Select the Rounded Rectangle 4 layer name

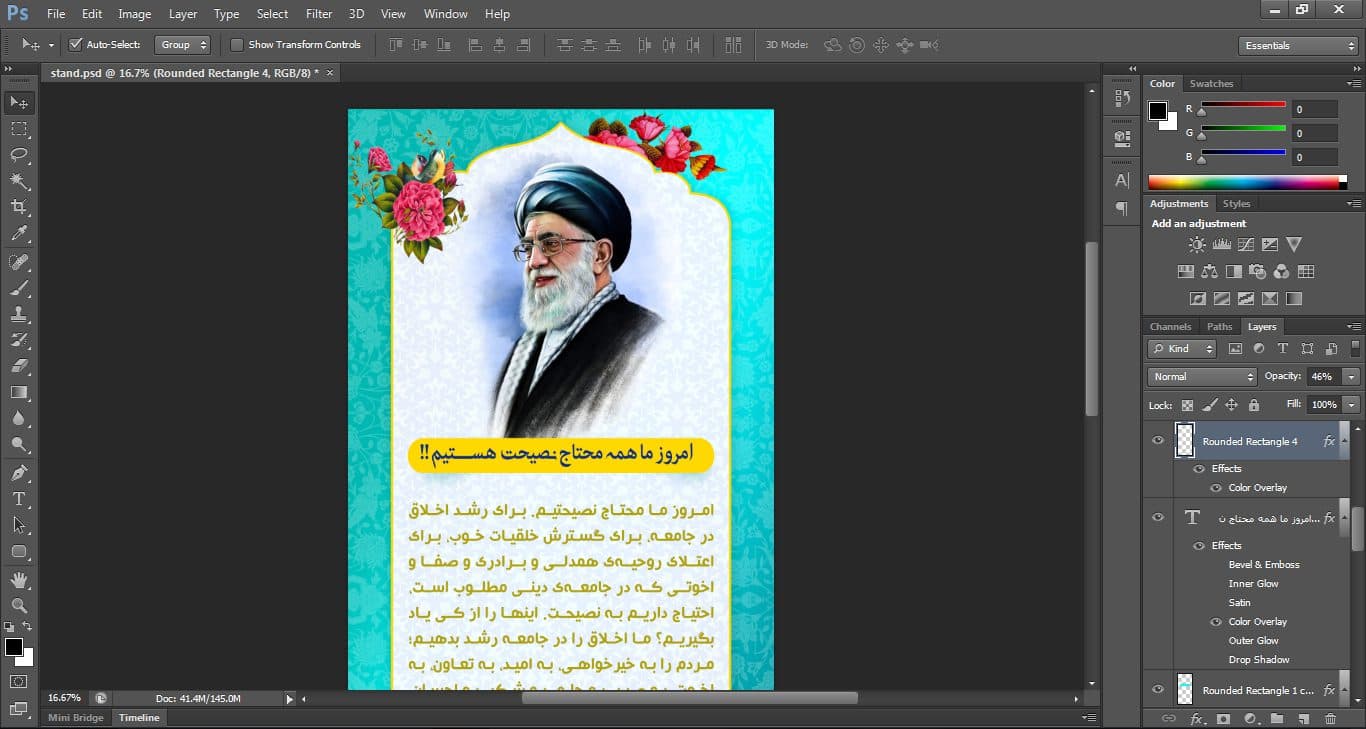[x=1250, y=441]
